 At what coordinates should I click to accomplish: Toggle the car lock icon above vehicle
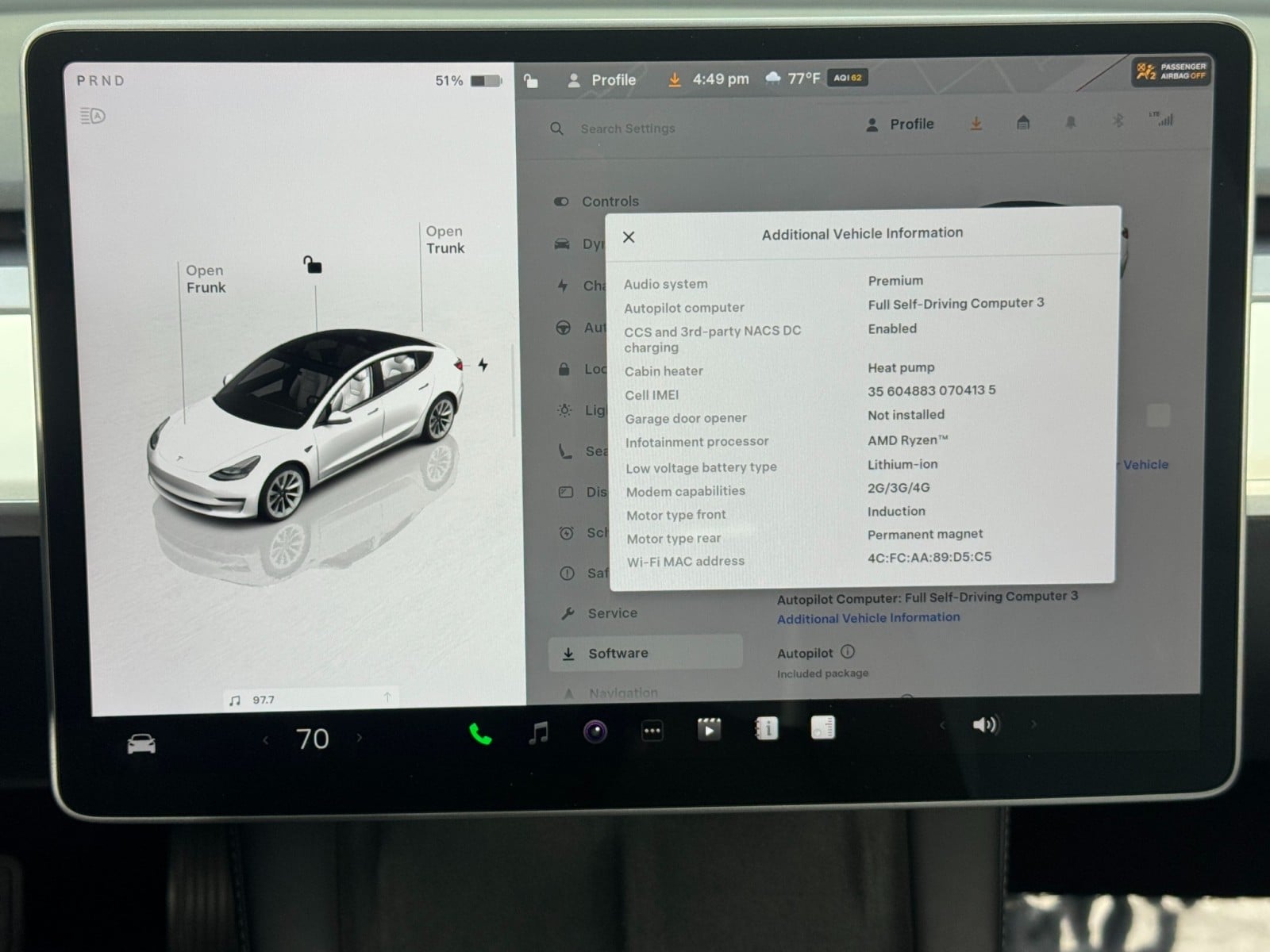(313, 265)
